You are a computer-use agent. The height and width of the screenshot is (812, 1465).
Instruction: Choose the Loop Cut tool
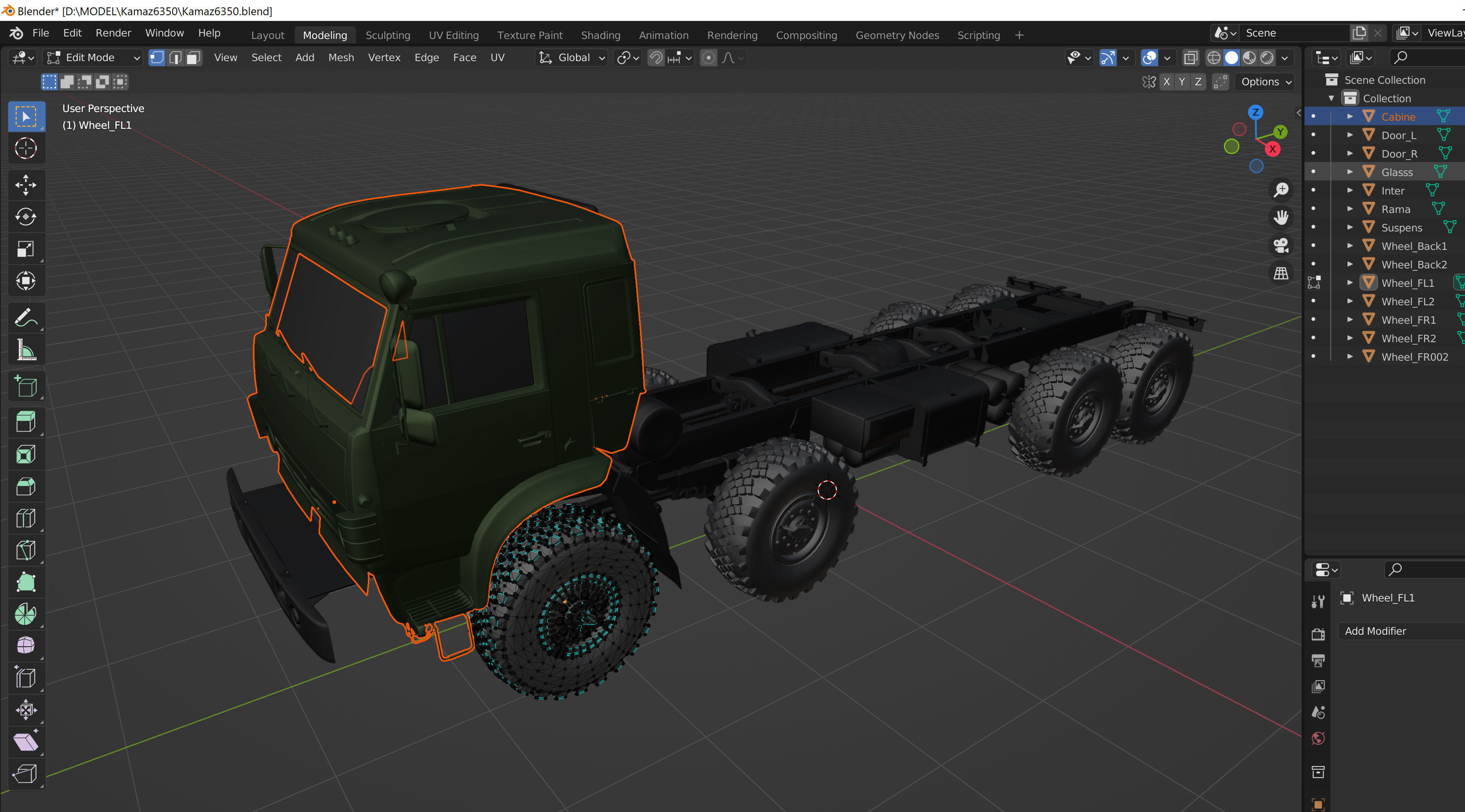coord(25,518)
